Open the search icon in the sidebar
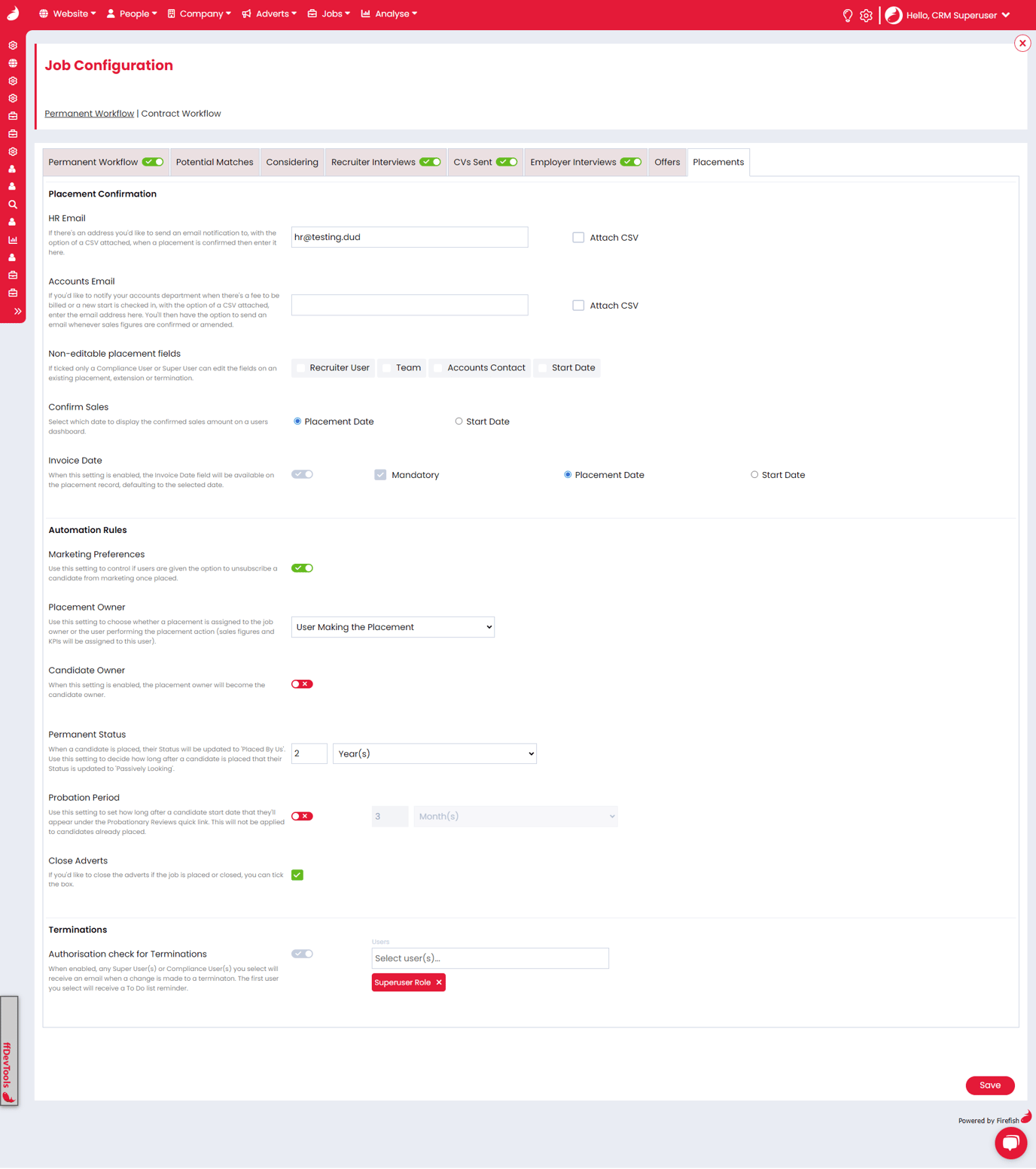Image resolution: width=1036 pixels, height=1169 pixels. [x=12, y=204]
